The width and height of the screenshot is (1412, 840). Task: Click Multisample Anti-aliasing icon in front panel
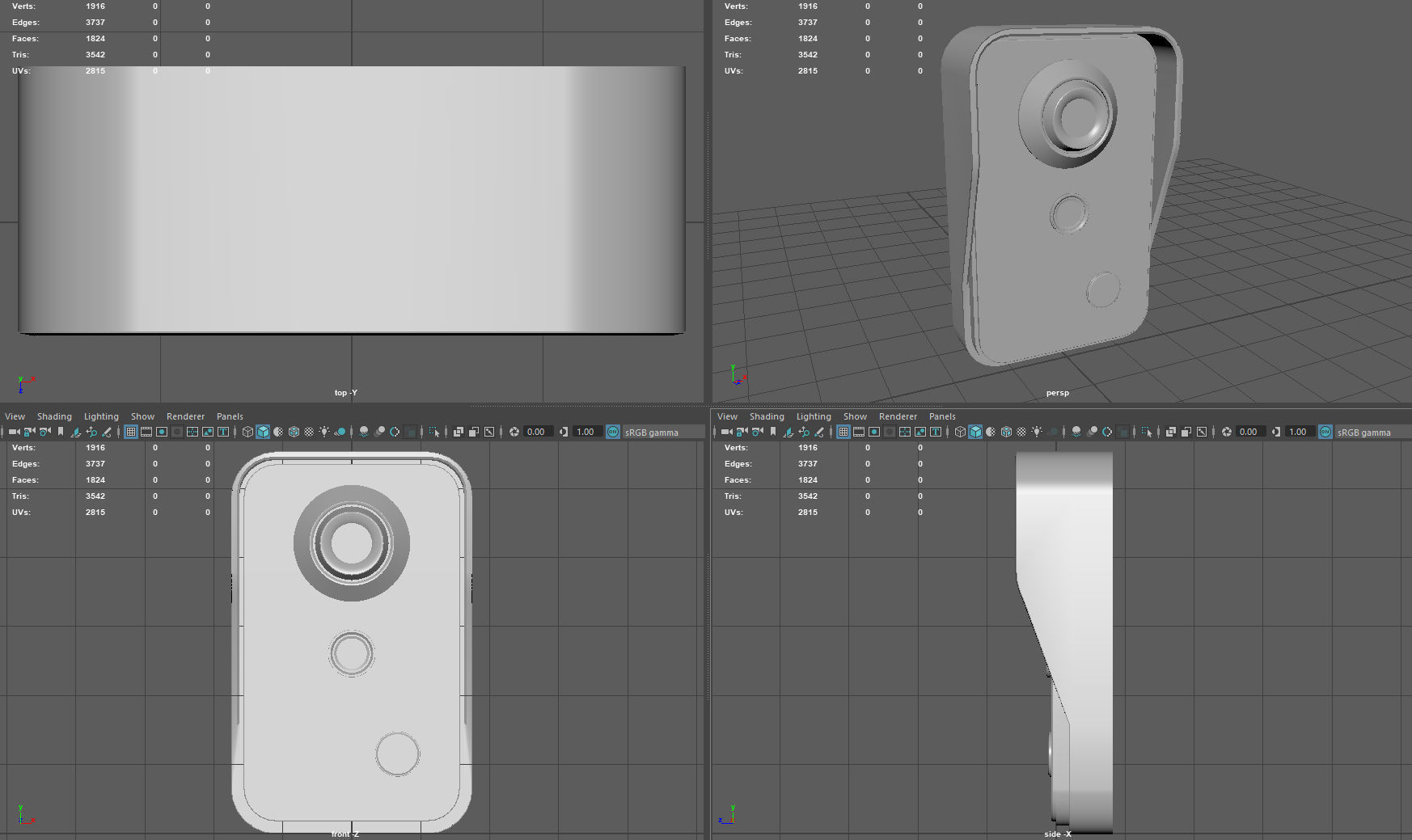click(x=395, y=432)
